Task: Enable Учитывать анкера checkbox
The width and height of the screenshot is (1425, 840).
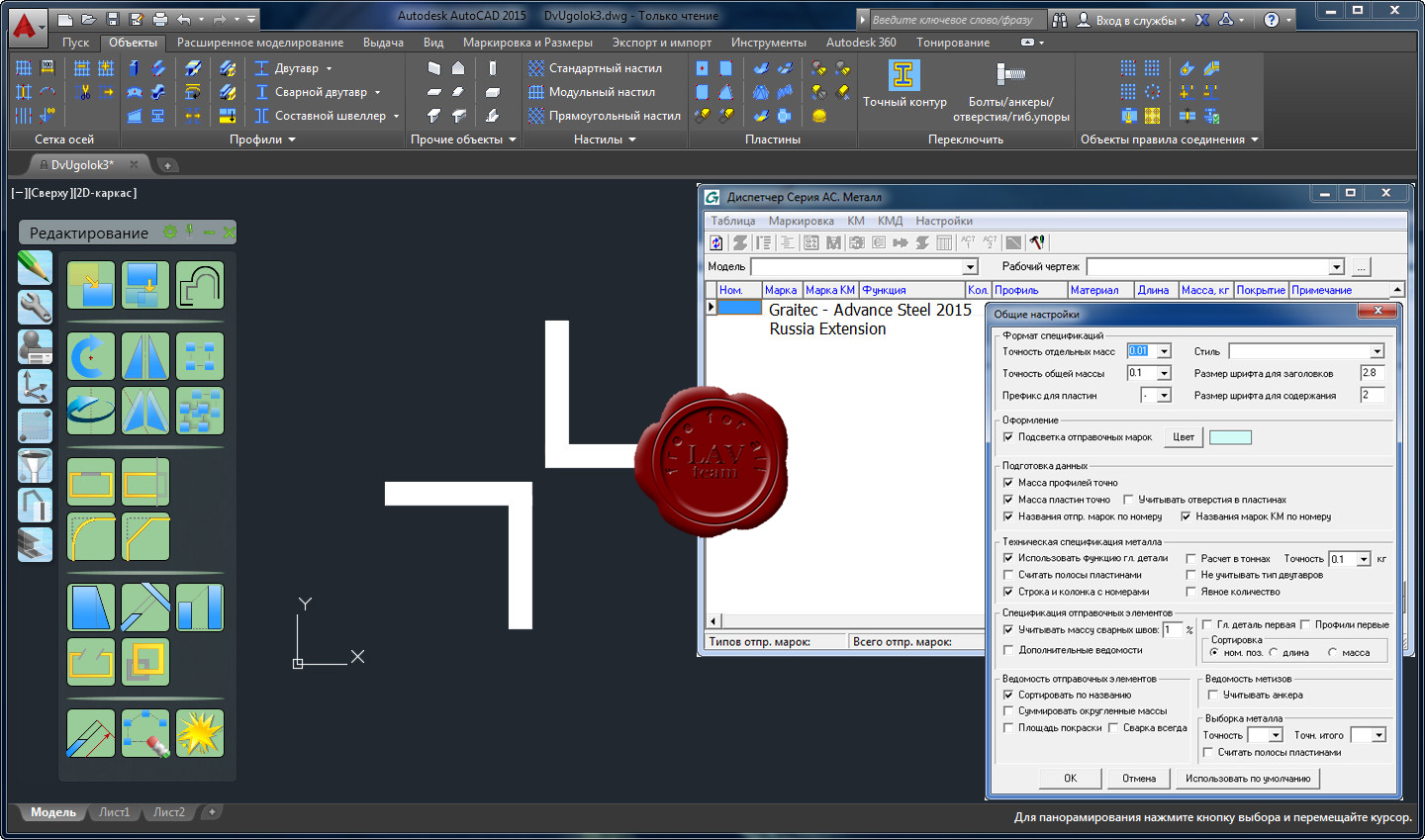Action: pos(1212,695)
